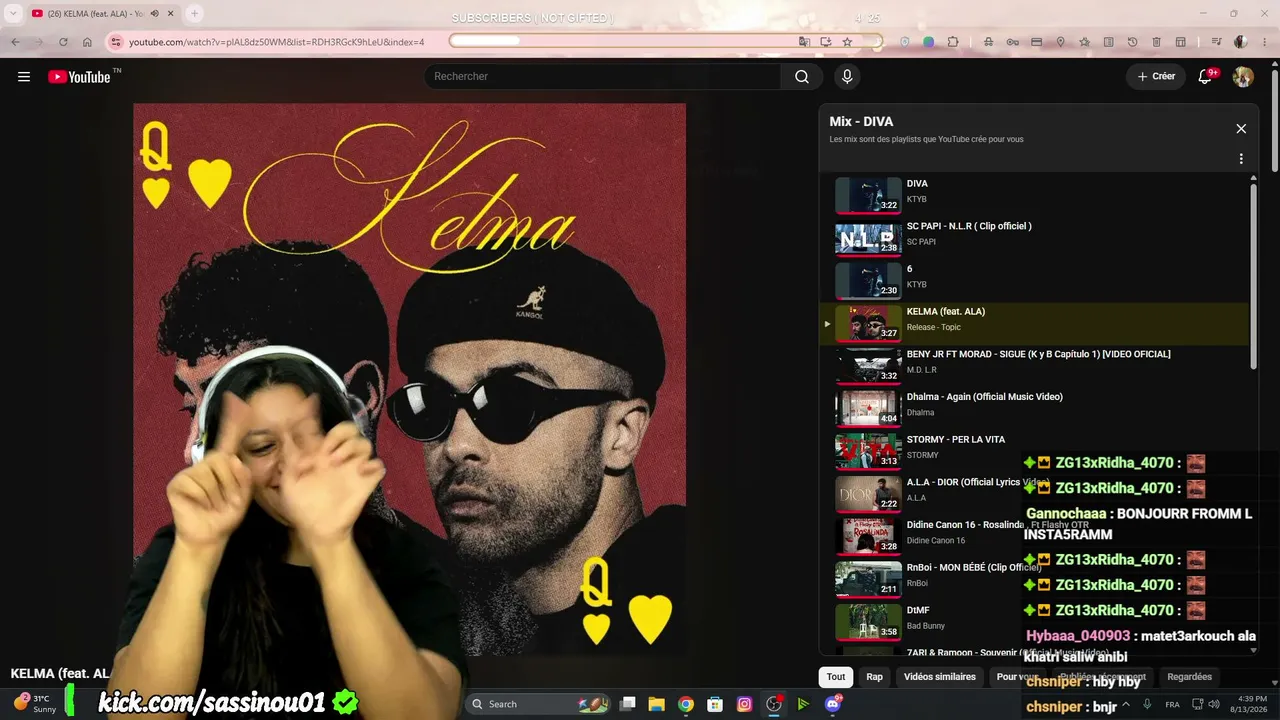Open the browser home page icon
The height and width of the screenshot is (720, 1280).
[x=87, y=42]
